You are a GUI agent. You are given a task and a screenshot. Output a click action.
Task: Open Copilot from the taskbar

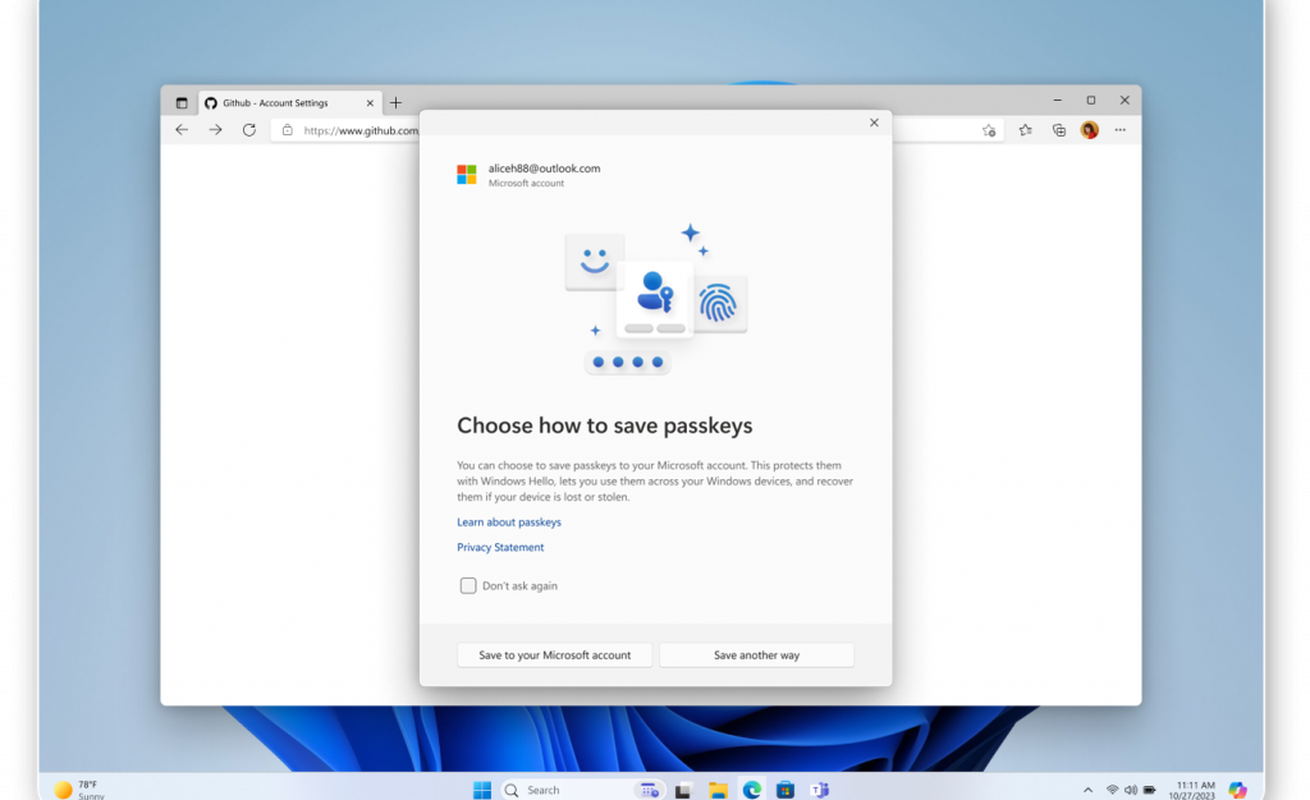(1238, 790)
